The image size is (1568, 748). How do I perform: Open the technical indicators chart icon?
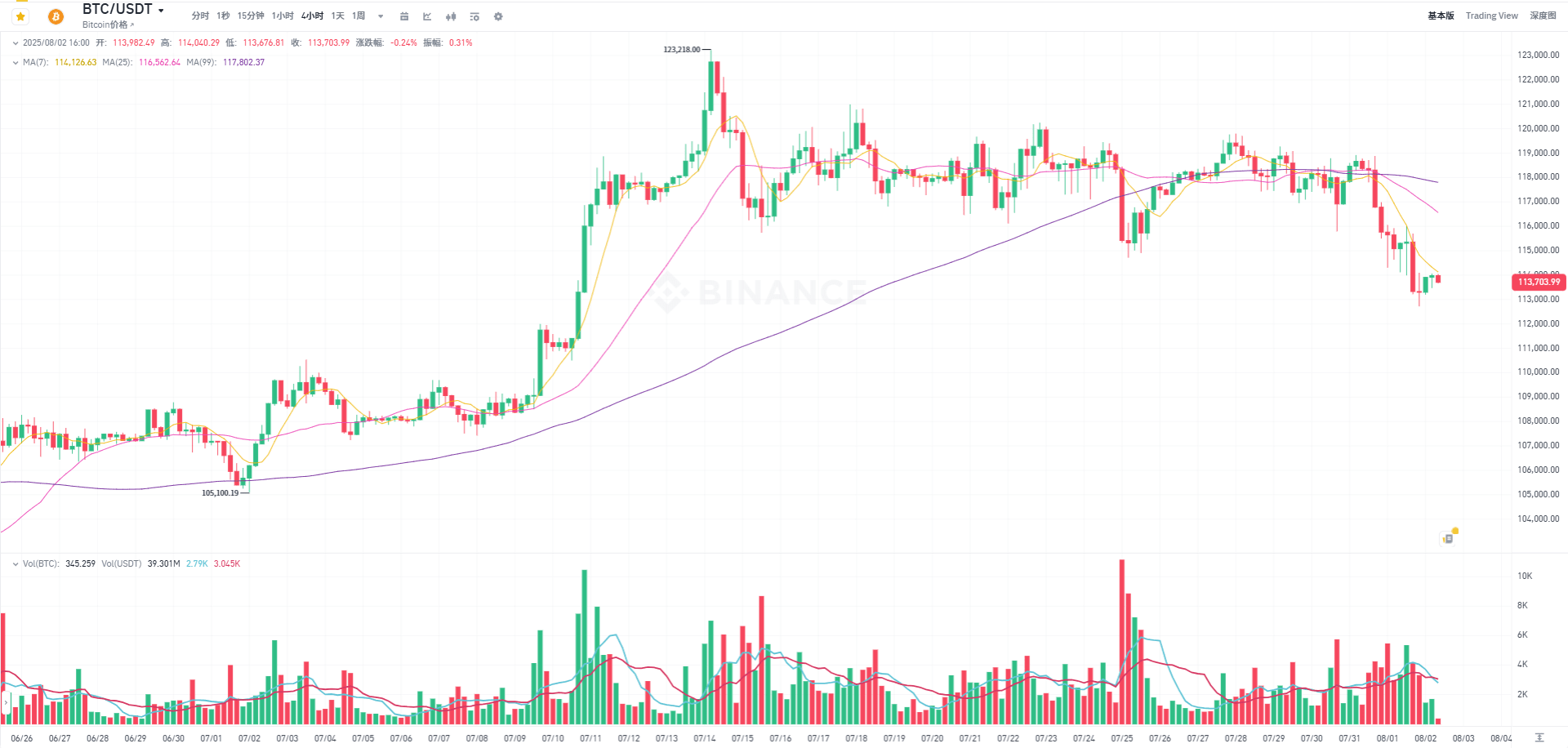(427, 16)
